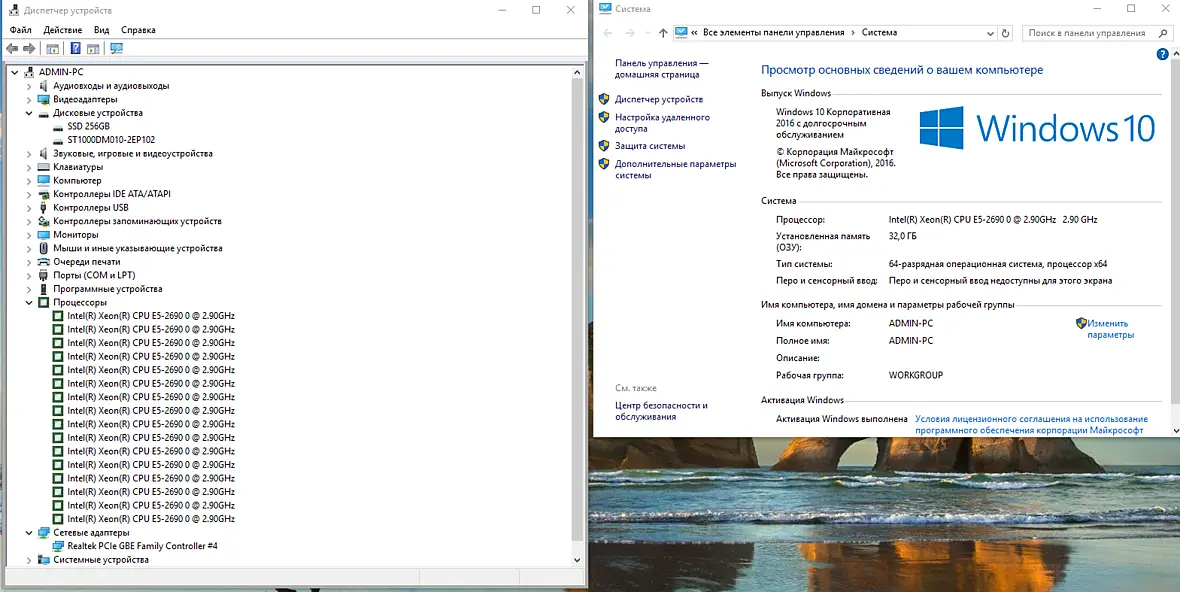Open the Вид menu
1180x592 pixels.
(x=102, y=30)
